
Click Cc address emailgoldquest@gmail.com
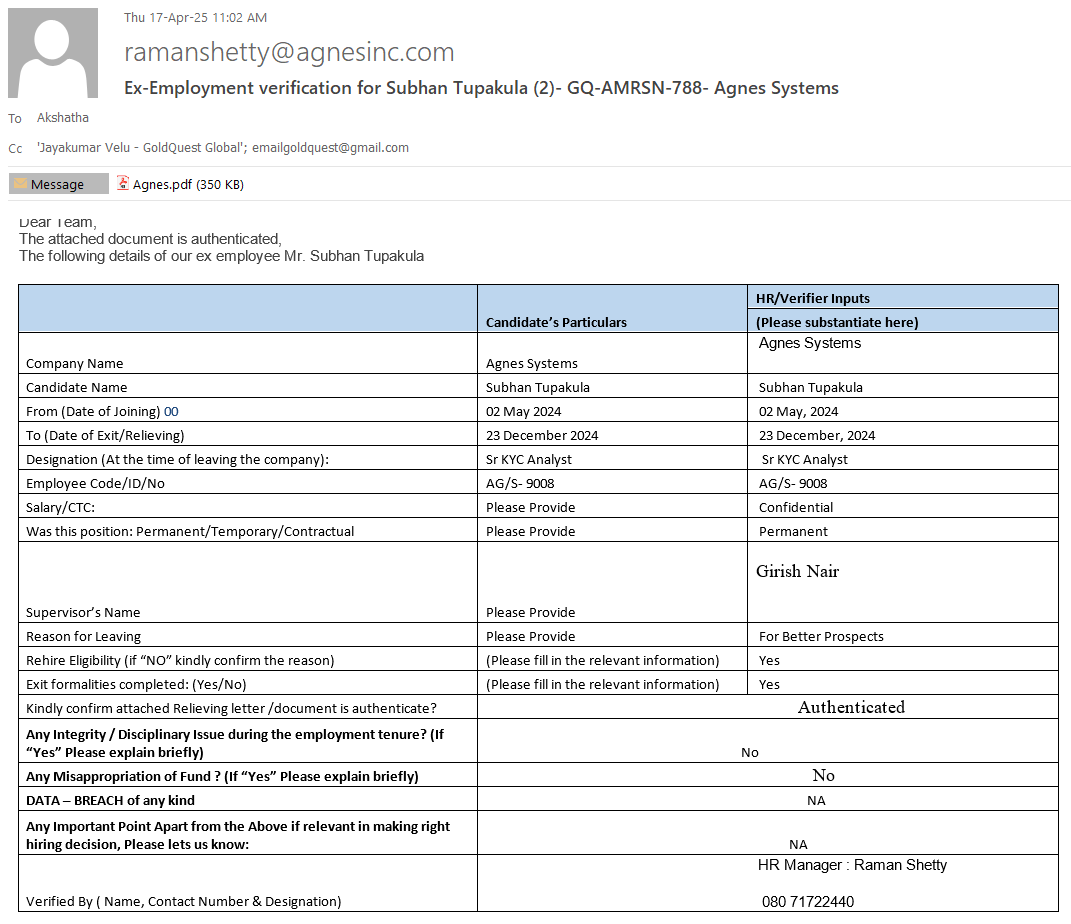[330, 148]
